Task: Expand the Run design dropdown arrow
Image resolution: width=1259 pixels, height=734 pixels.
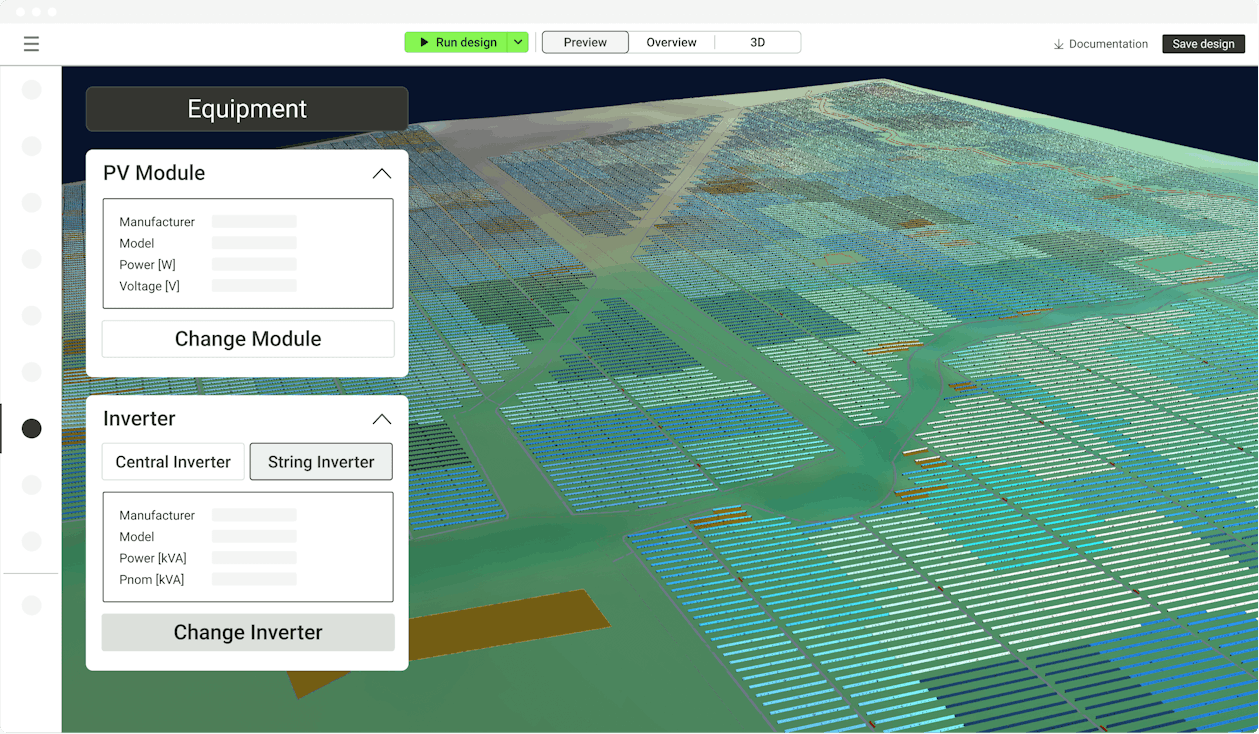Action: point(519,42)
